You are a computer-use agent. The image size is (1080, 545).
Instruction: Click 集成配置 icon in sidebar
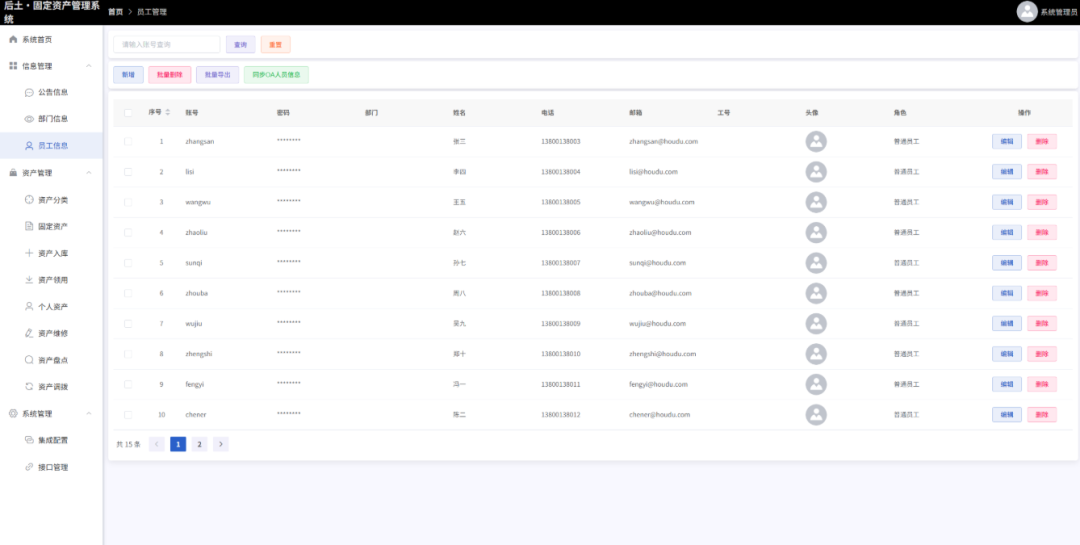[29, 440]
